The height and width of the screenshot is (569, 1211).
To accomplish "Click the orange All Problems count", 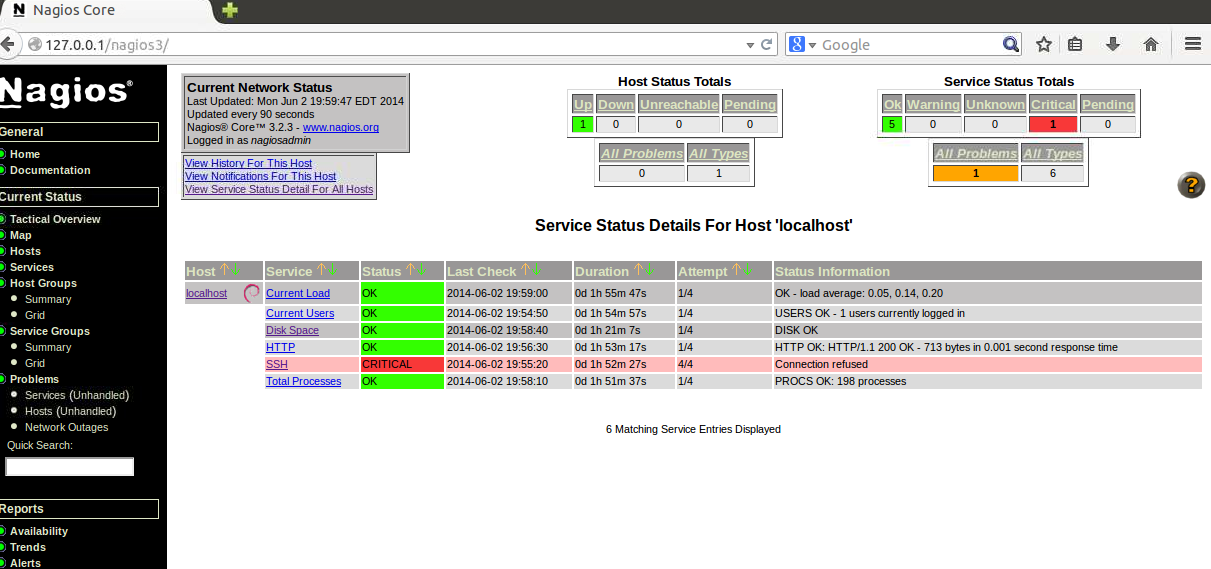I will [975, 173].
